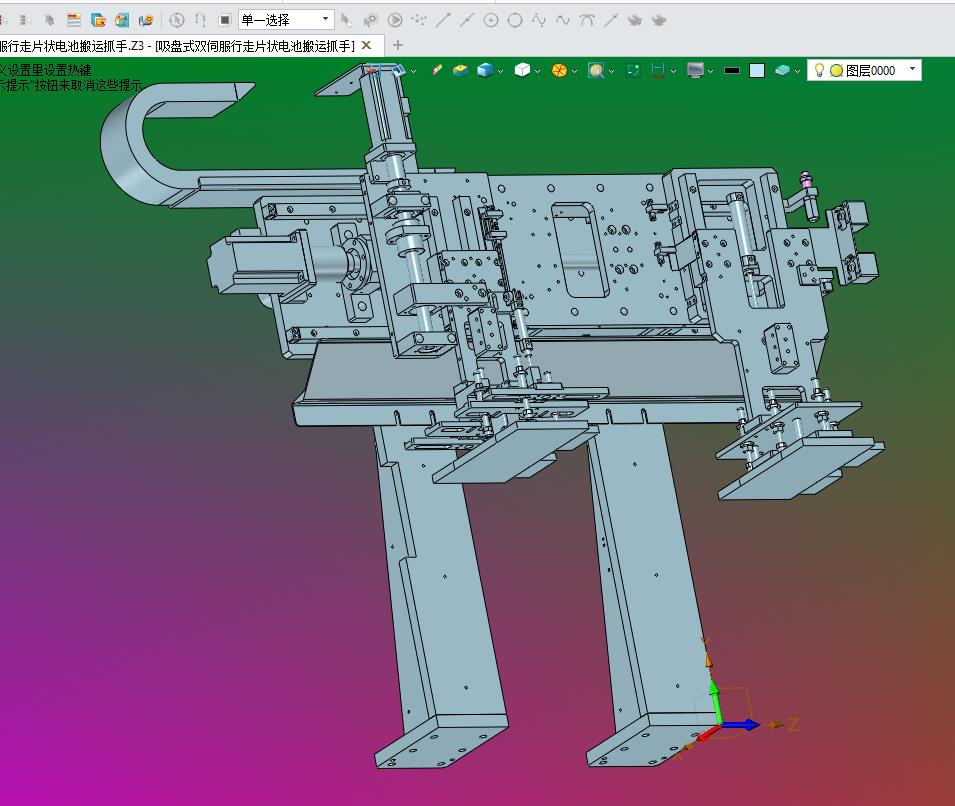Click the magnifier zoom icon
955x806 pixels.
click(x=596, y=71)
